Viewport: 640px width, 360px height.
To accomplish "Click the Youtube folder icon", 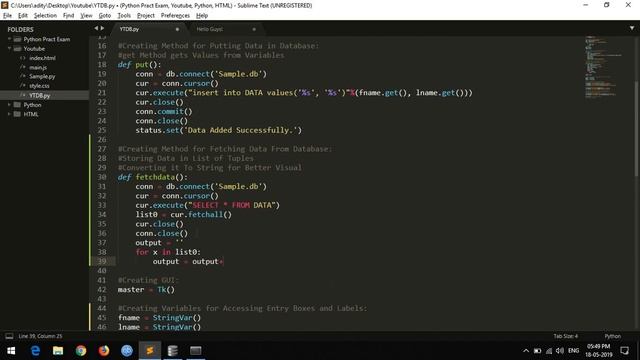I will (x=17, y=49).
